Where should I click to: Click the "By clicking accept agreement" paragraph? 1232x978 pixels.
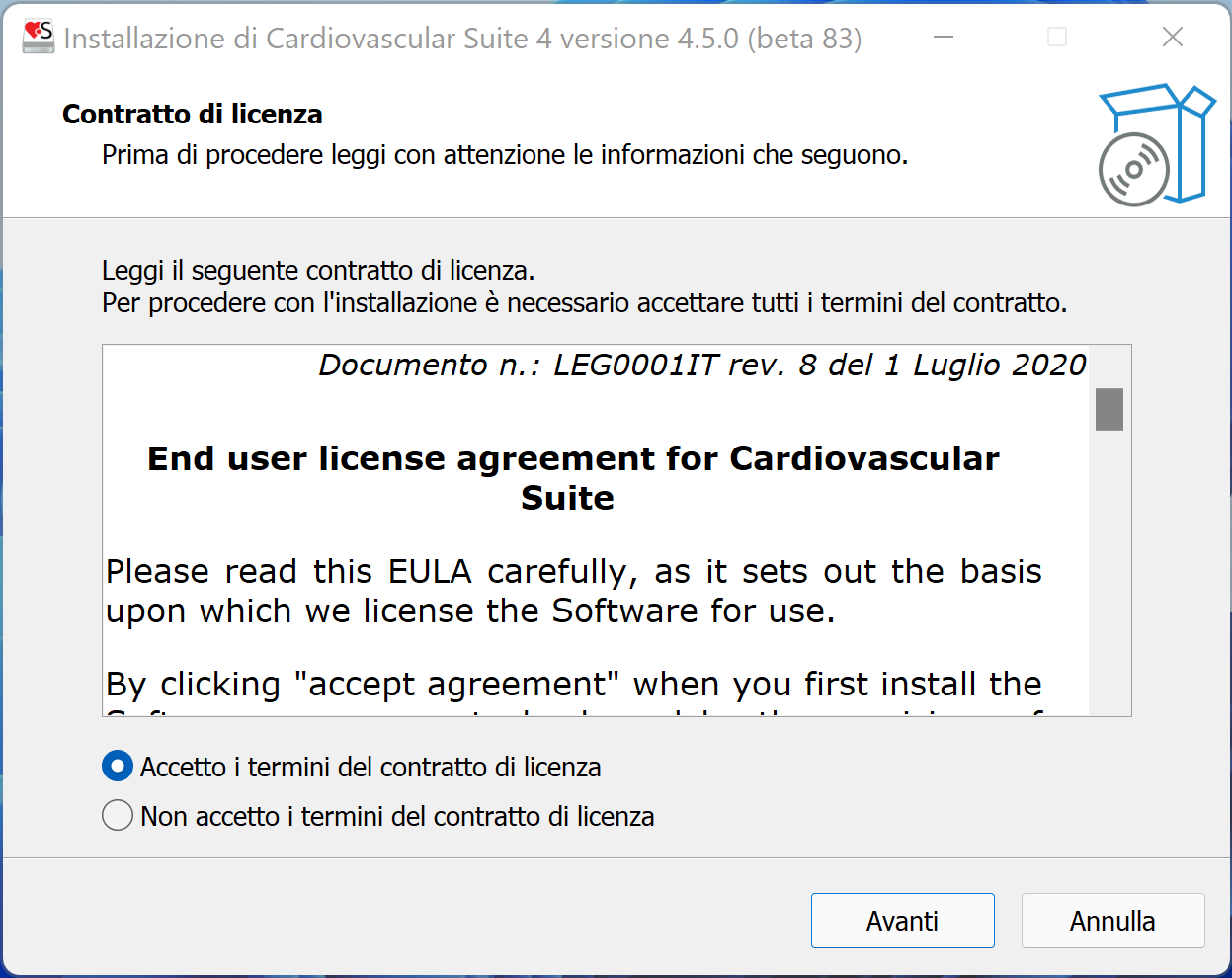point(573,684)
